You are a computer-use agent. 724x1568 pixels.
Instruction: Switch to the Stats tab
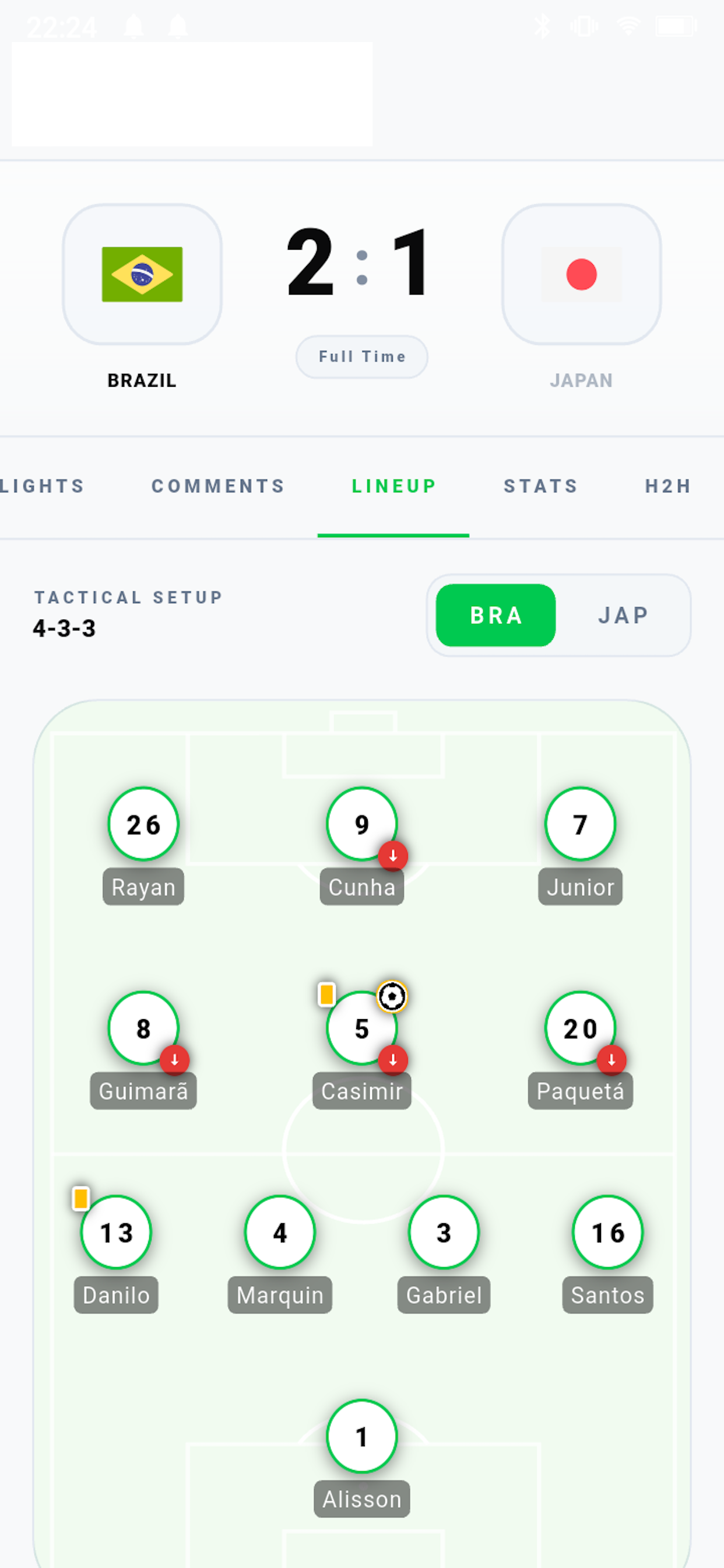point(540,486)
